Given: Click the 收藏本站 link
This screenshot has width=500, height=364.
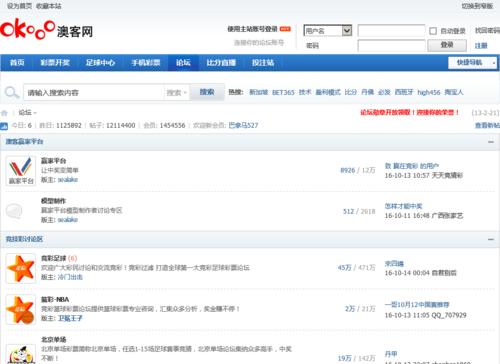Looking at the screenshot, I should coord(49,6).
